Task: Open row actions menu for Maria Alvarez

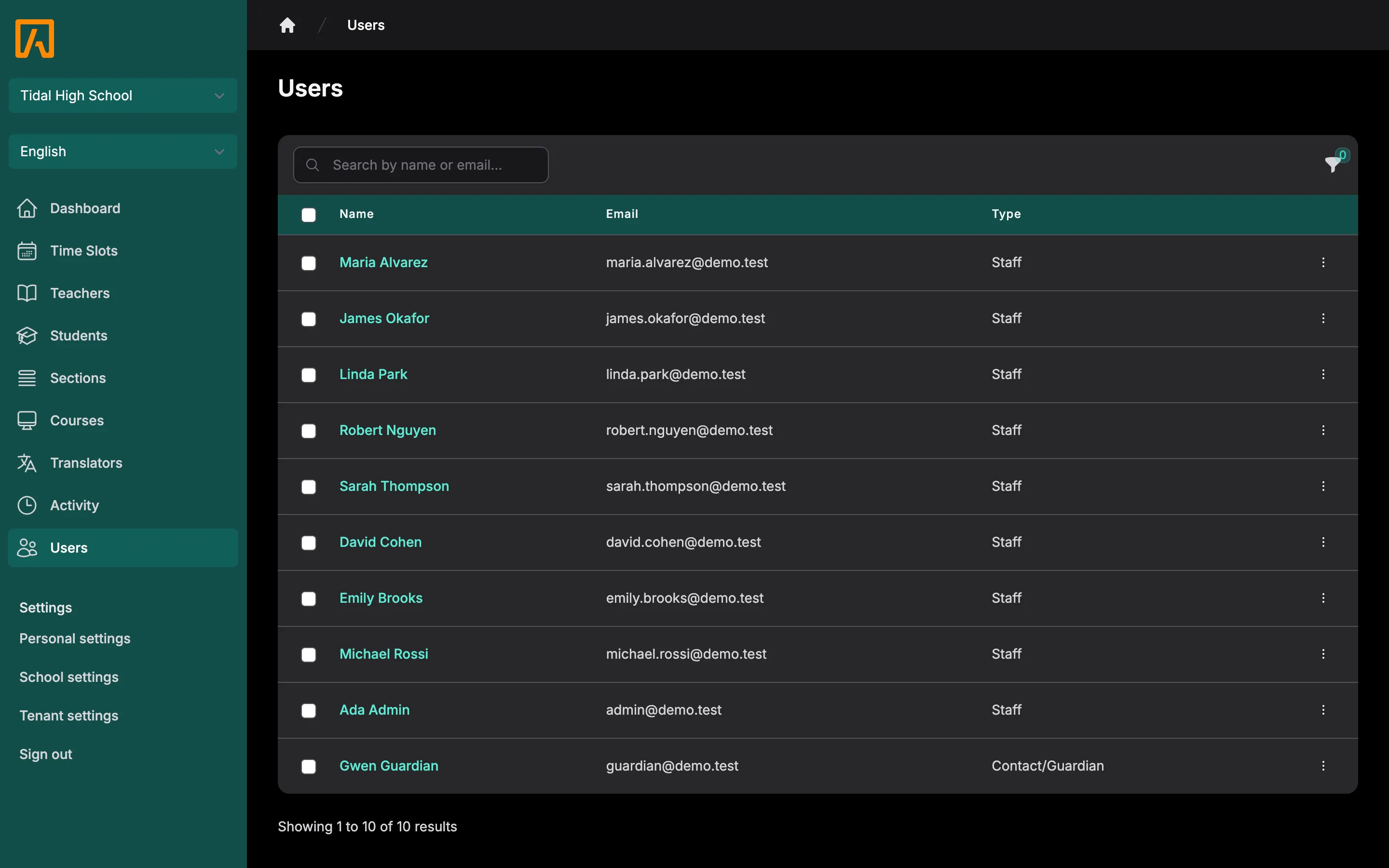Action: click(1323, 262)
